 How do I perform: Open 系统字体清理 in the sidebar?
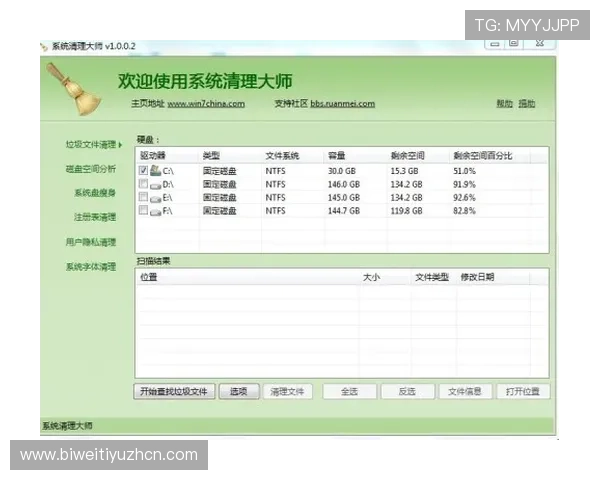coord(91,266)
